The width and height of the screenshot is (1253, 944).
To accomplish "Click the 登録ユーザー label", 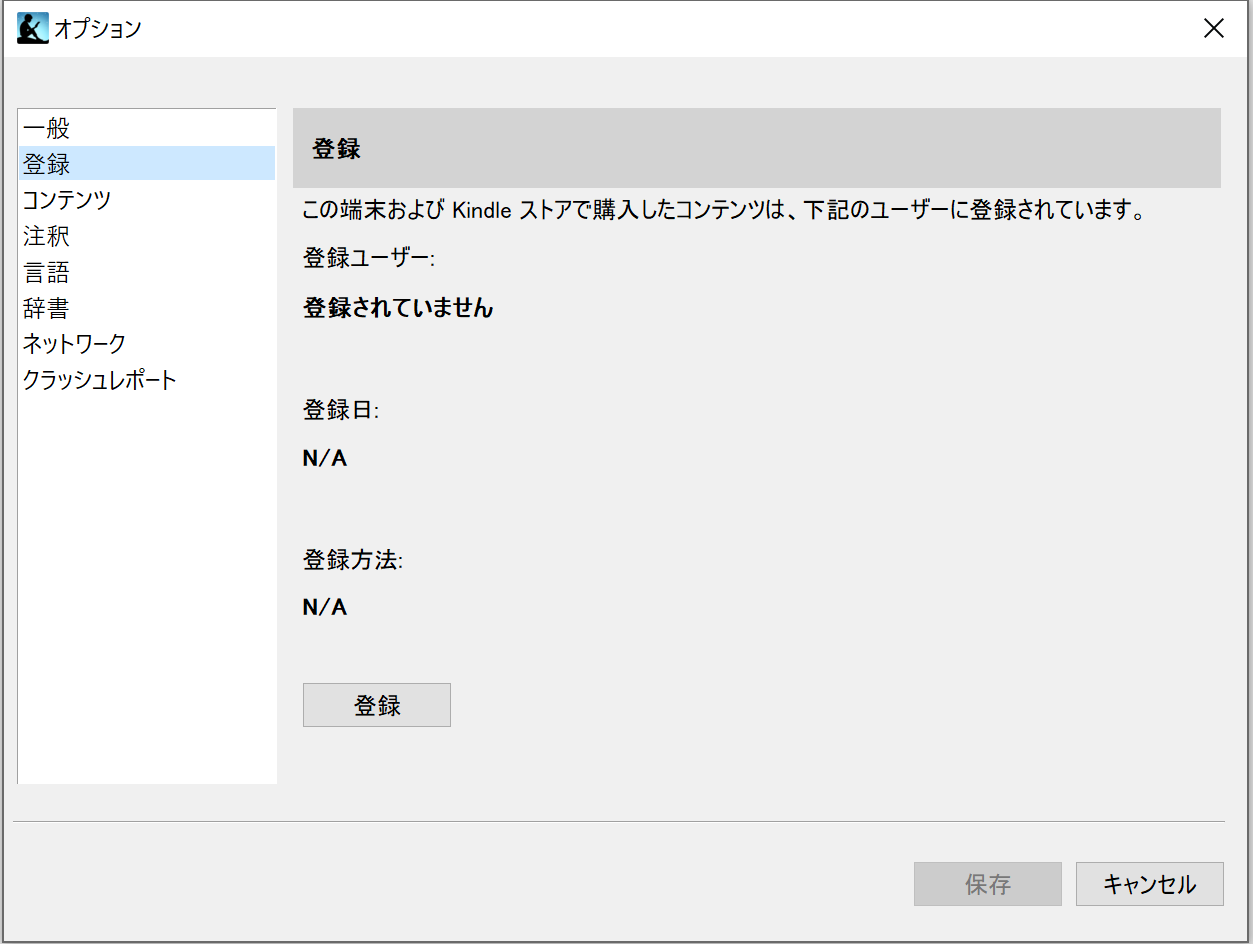I will pos(369,258).
